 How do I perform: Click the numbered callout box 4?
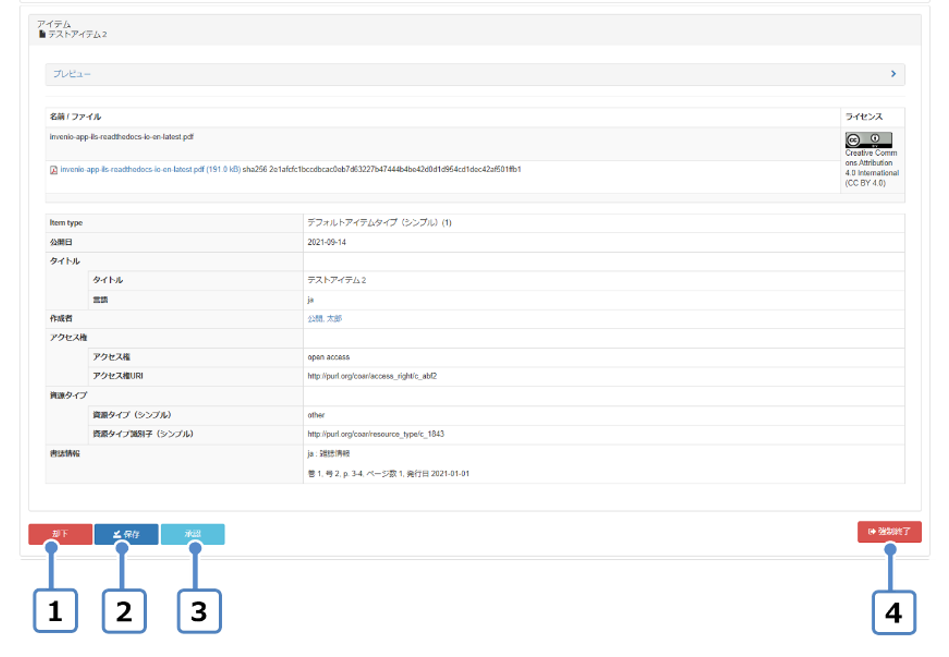[x=894, y=612]
